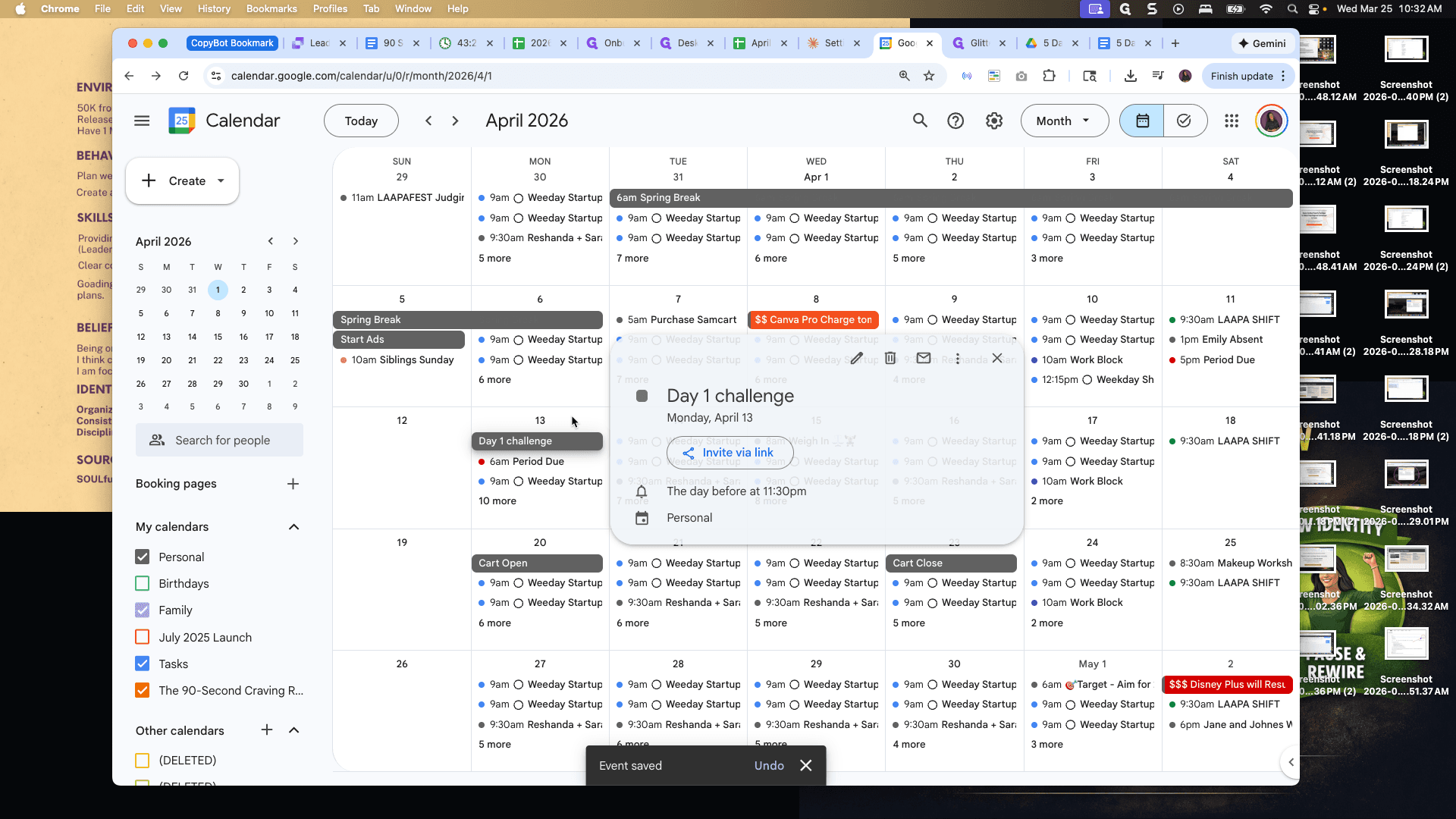Viewport: 1456px width, 819px height.
Task: Toggle the Personal calendar checkbox
Action: [x=142, y=557]
